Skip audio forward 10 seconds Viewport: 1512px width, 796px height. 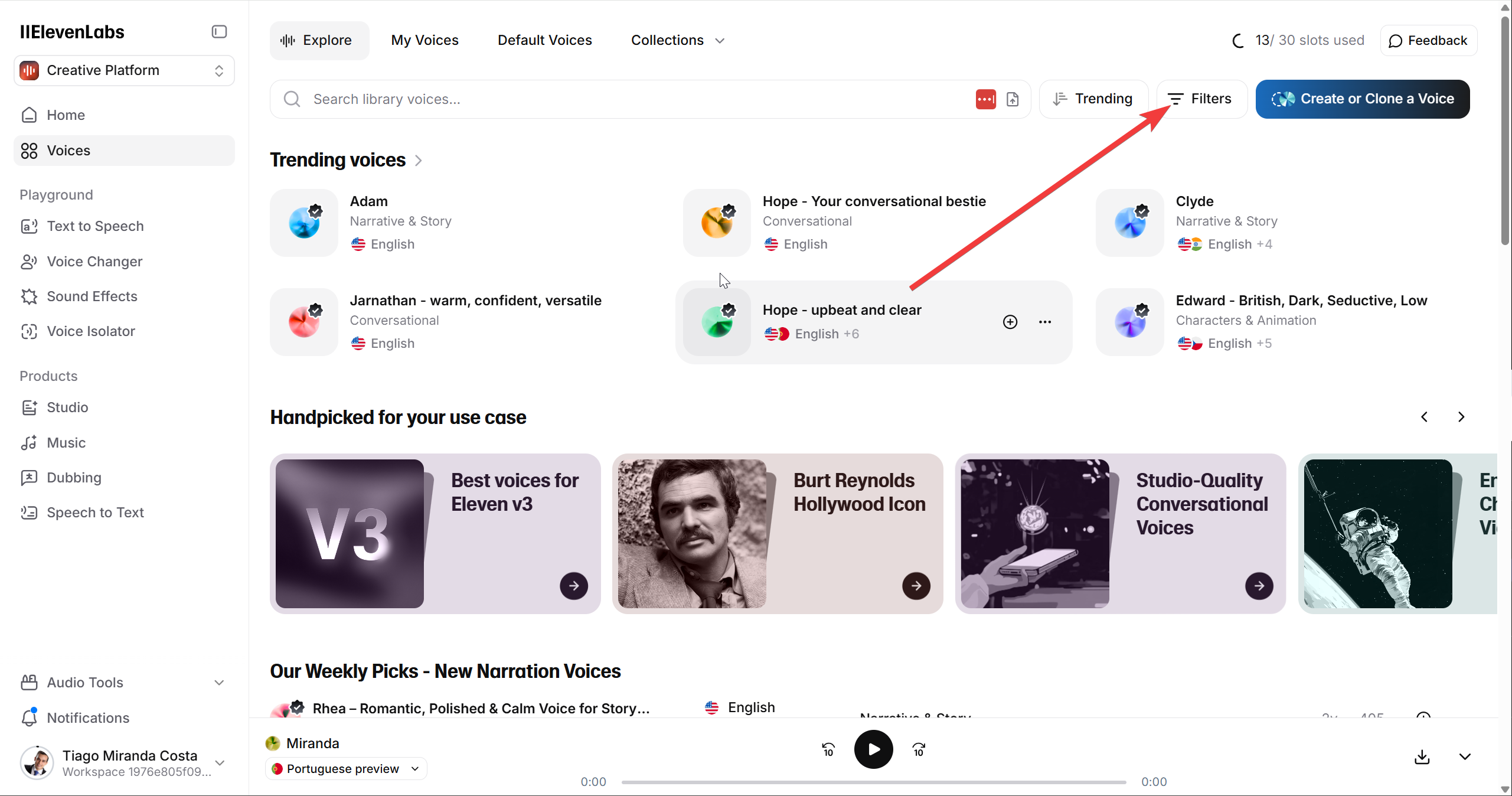(x=919, y=750)
